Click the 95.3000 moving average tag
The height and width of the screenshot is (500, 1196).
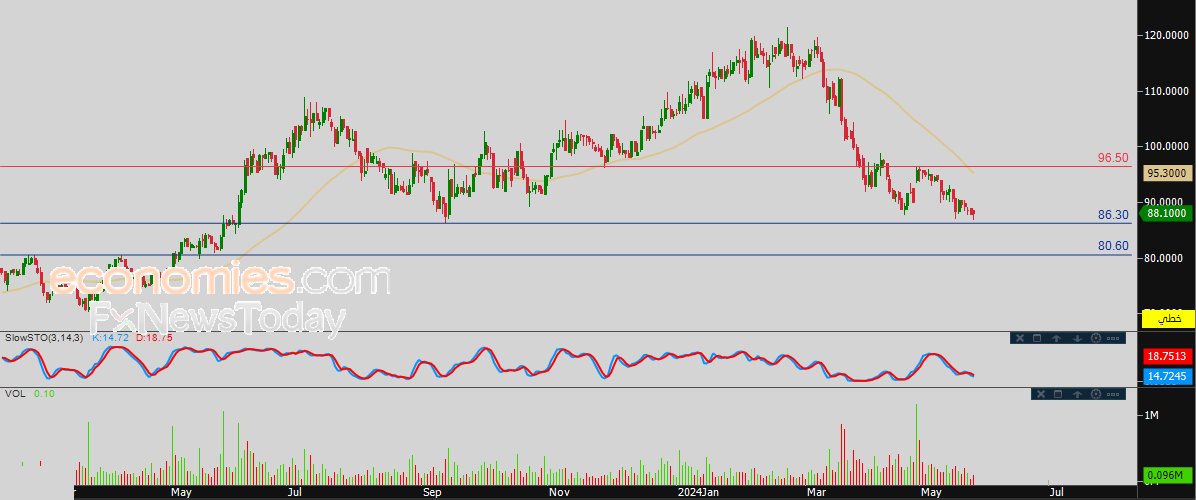coord(1168,174)
